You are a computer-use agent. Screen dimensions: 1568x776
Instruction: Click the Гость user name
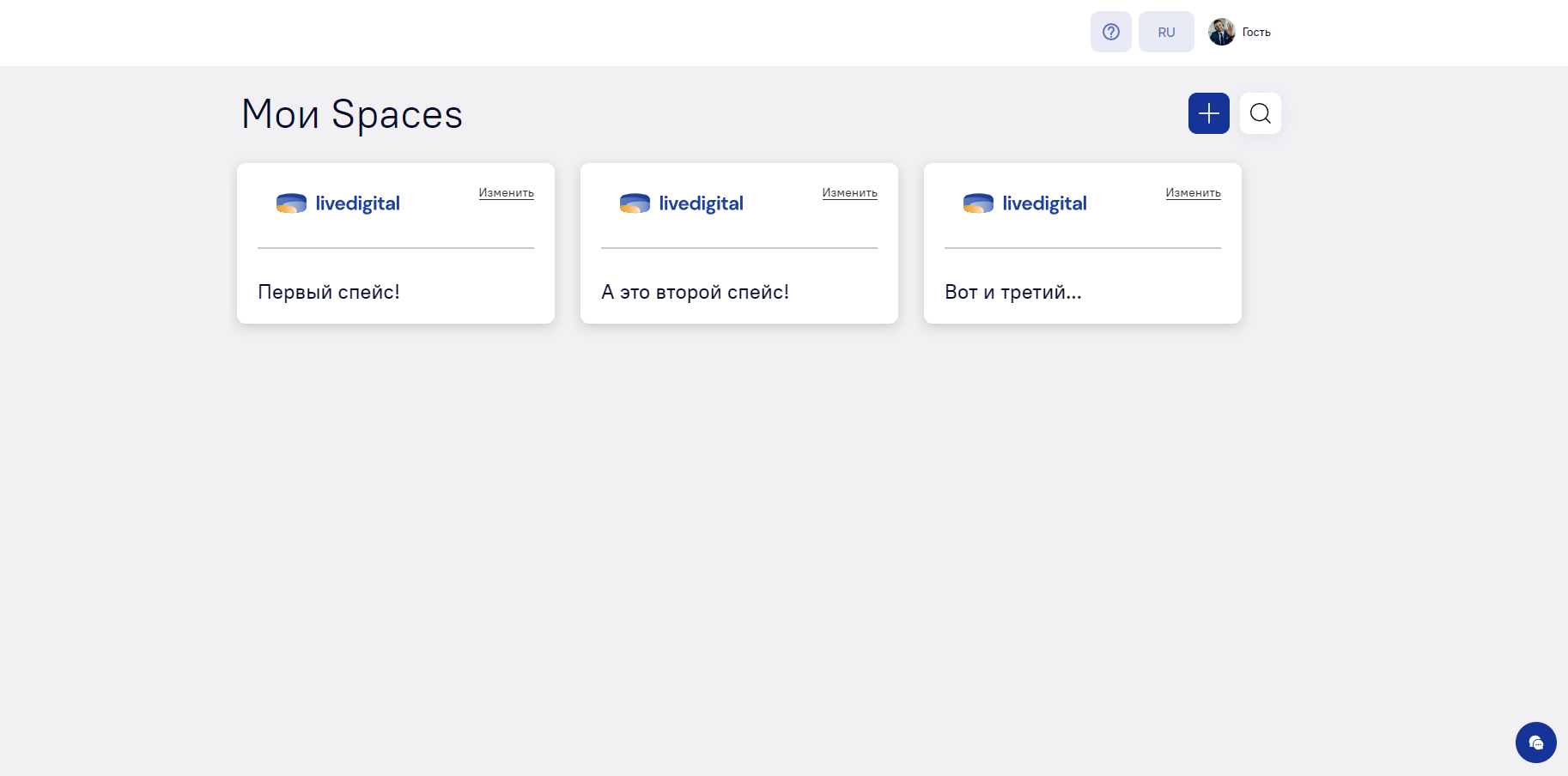(x=1256, y=33)
